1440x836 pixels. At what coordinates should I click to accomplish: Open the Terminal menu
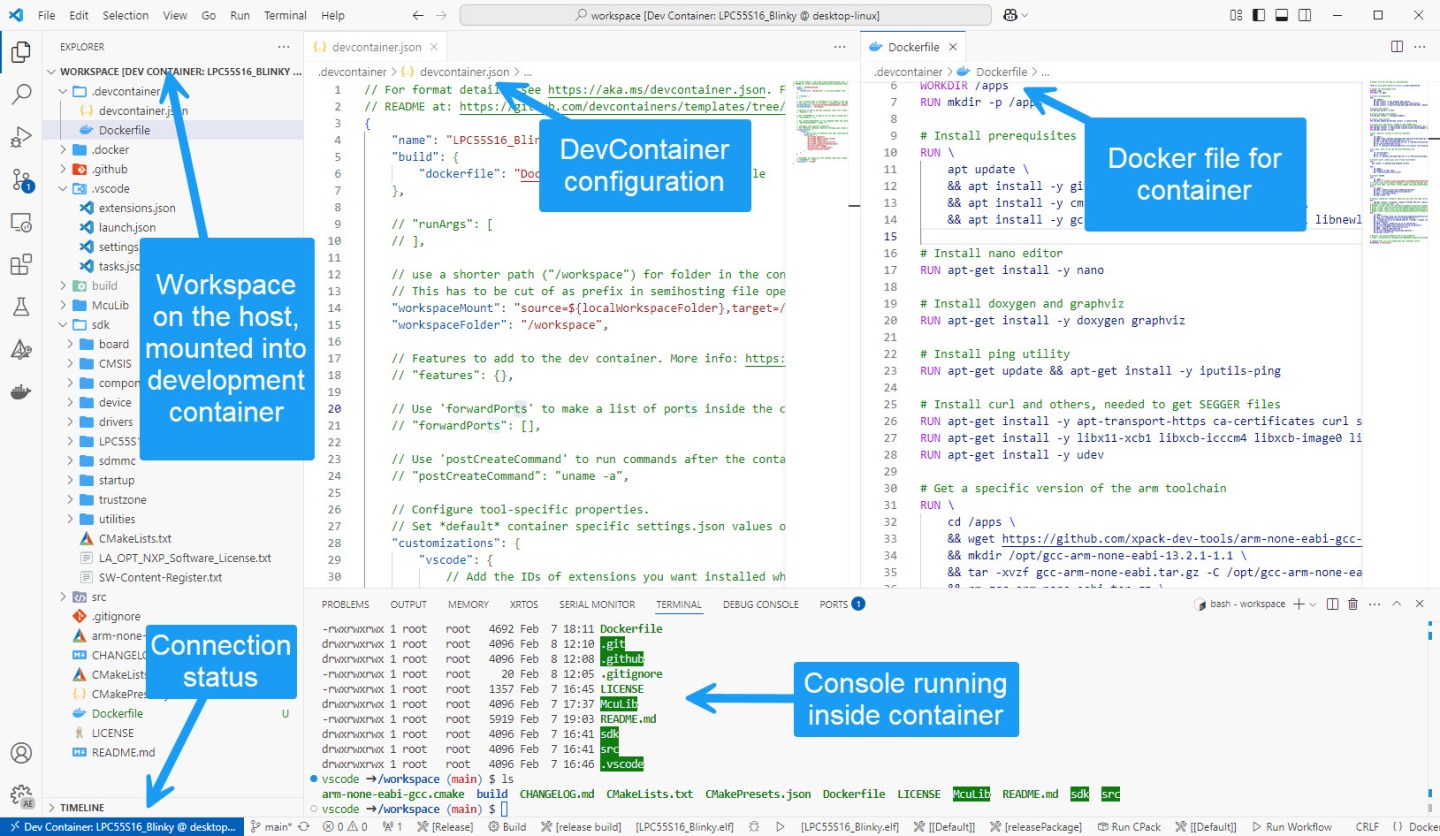(x=285, y=15)
